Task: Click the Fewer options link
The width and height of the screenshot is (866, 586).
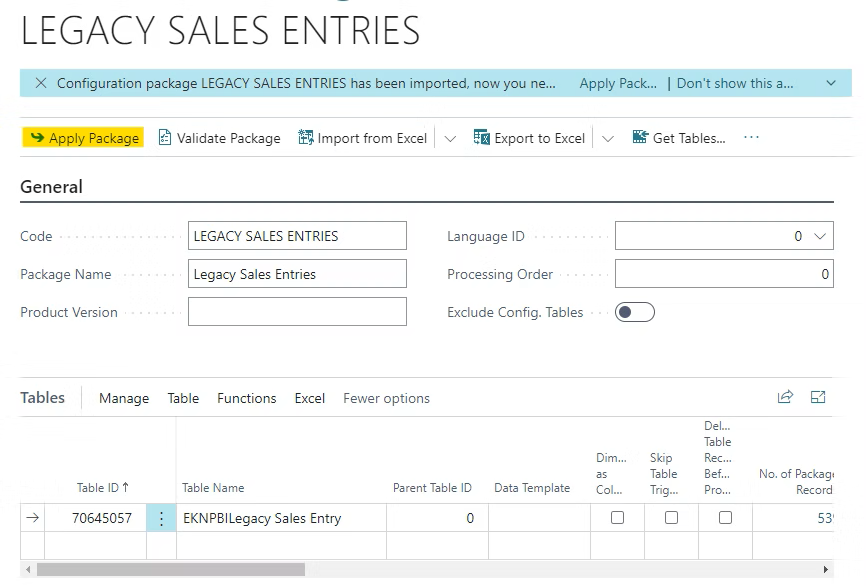Action: pyautogui.click(x=386, y=398)
